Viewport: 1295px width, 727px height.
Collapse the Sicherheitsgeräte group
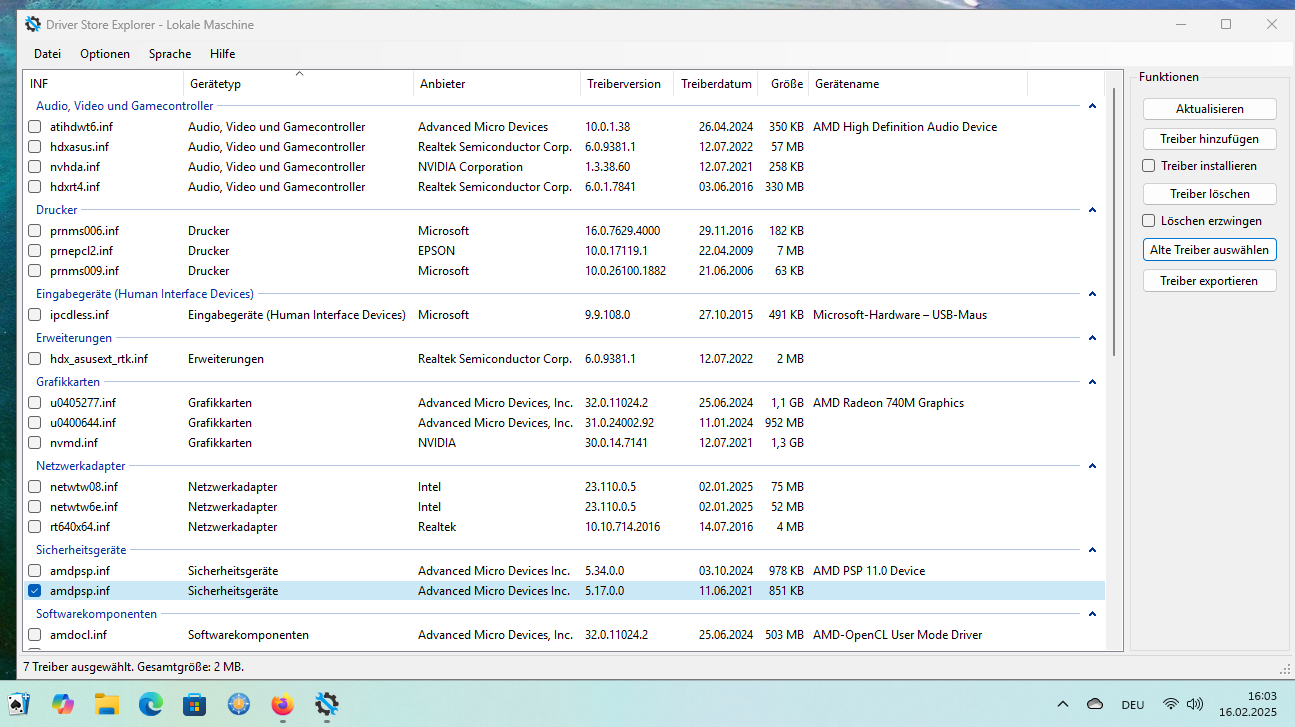coord(1093,550)
